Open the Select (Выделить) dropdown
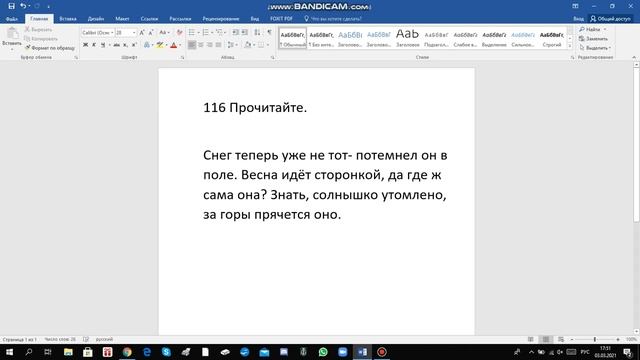This screenshot has width=640, height=360. click(595, 48)
